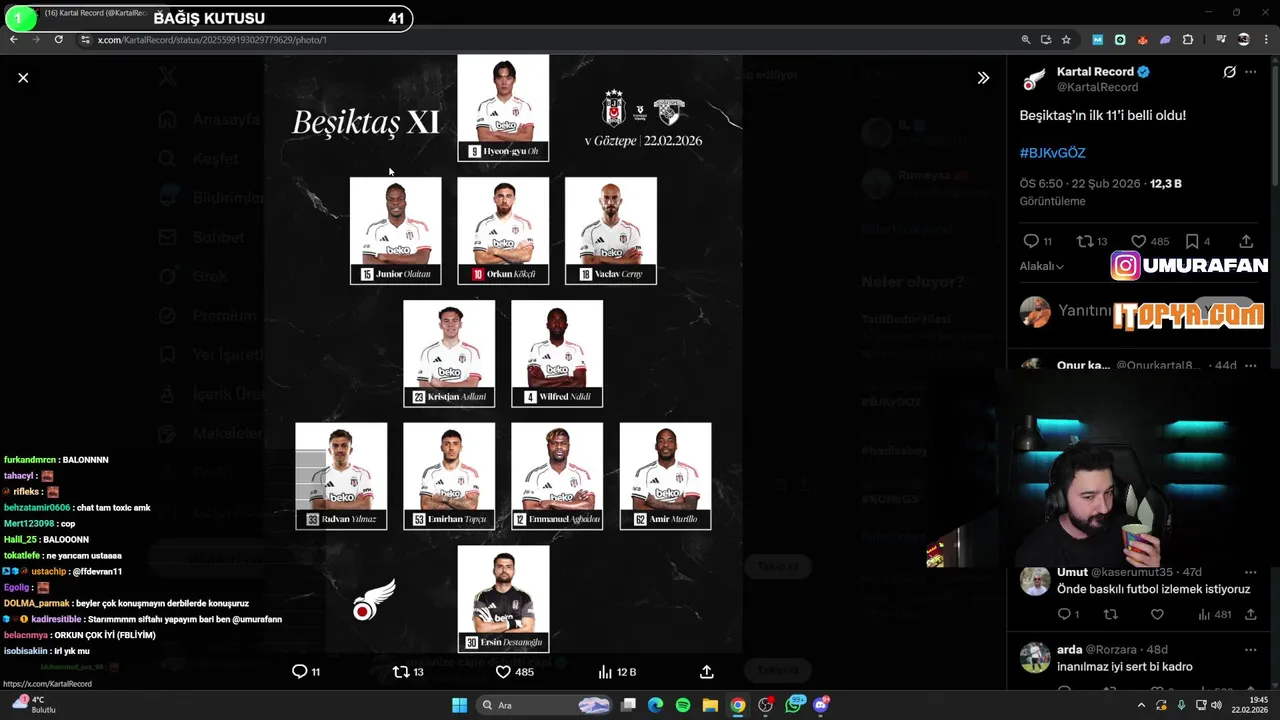
Task: Reply icon in the side panel tweet actions
Action: [x=1031, y=241]
